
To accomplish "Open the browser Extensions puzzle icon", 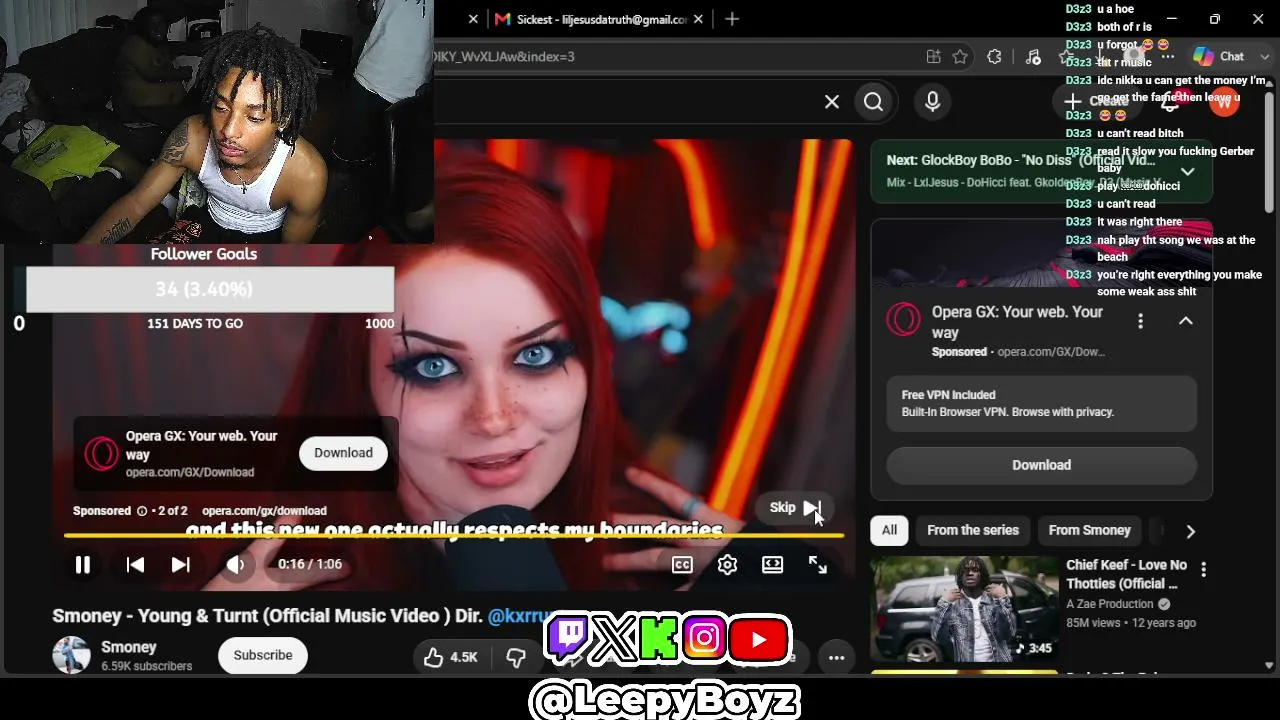I will coord(994,57).
